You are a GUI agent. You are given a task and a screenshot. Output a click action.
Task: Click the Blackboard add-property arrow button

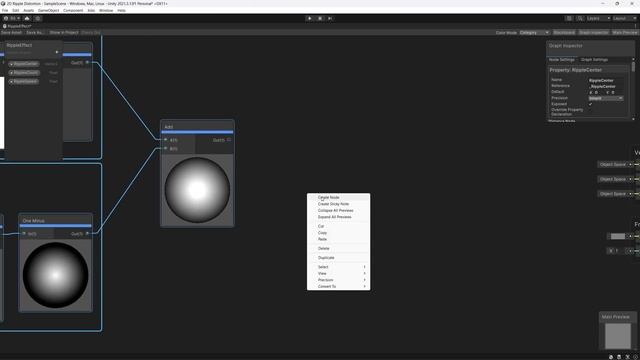click(57, 52)
